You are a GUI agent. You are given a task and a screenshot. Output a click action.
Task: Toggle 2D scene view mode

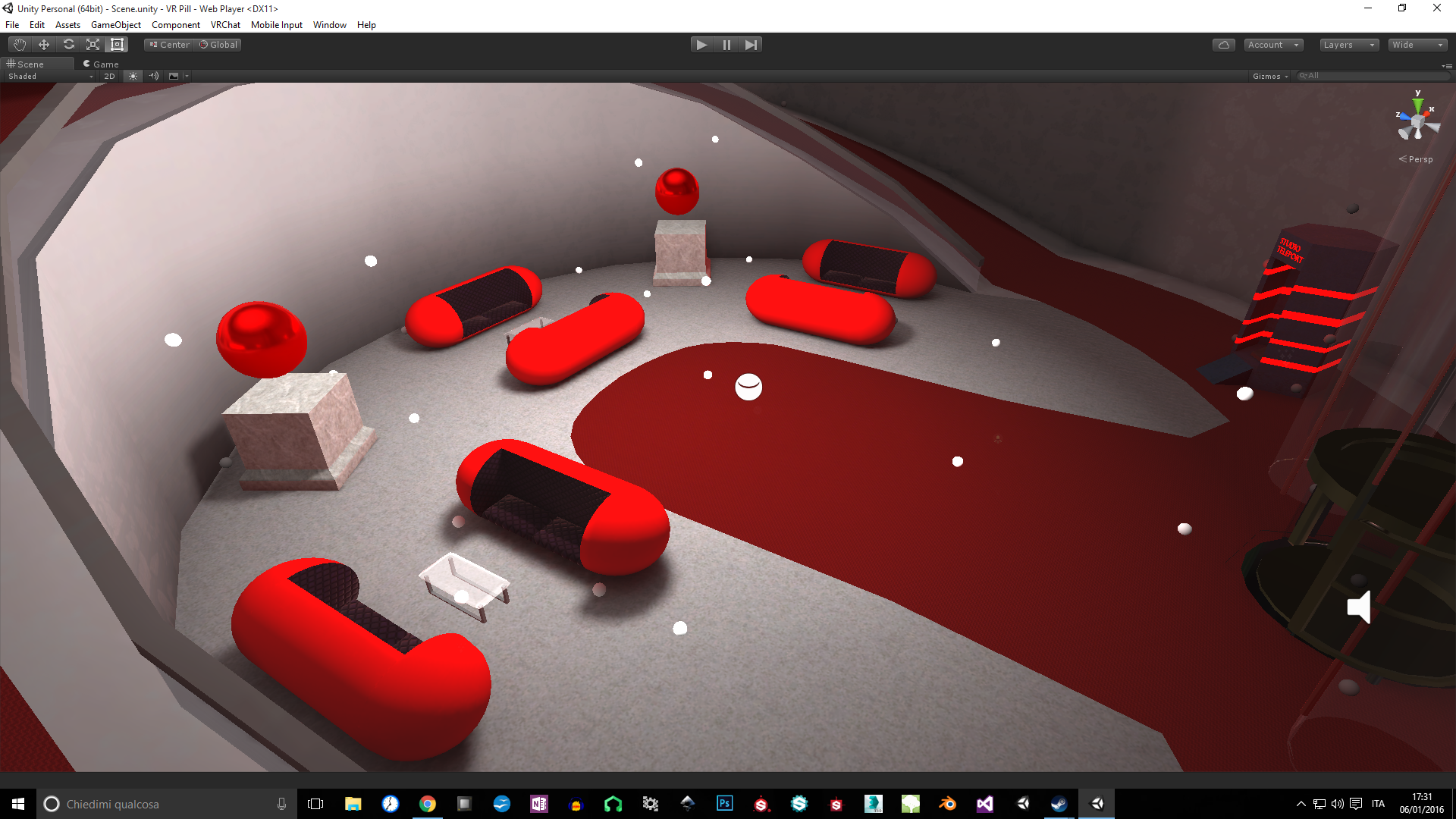109,76
